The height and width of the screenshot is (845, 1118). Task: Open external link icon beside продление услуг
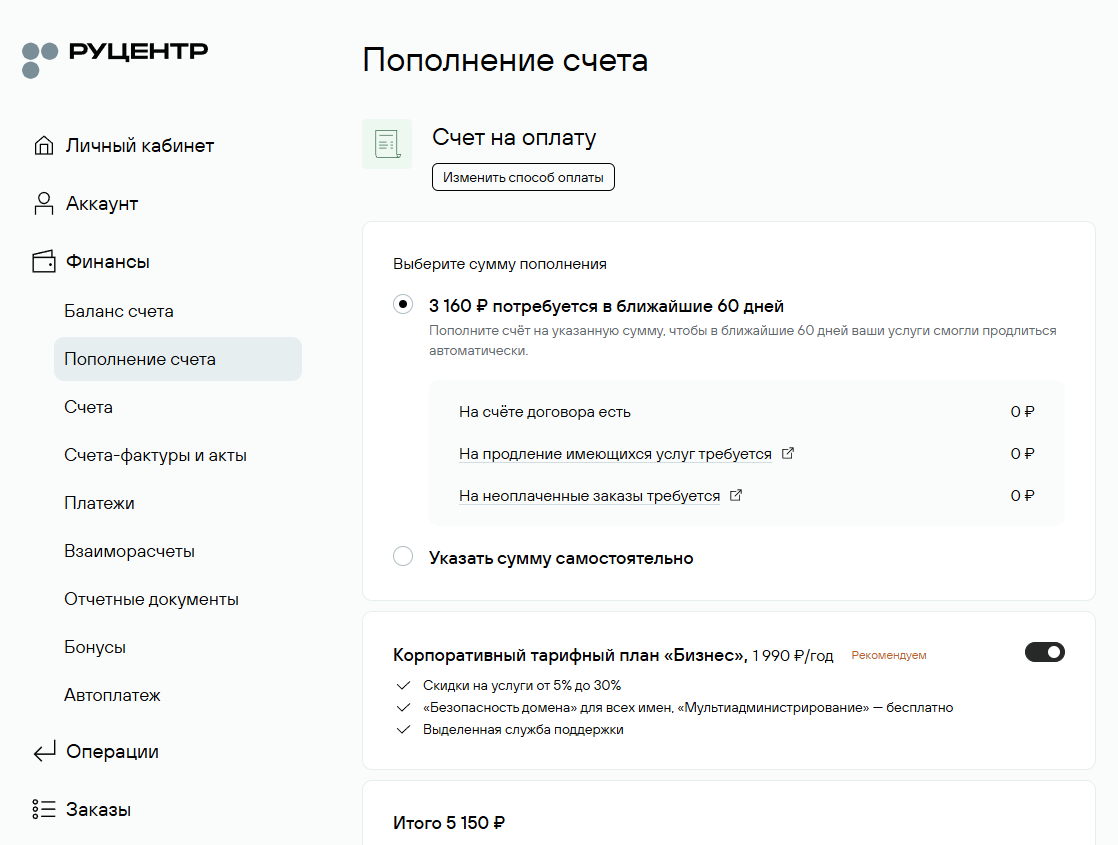[x=788, y=453]
